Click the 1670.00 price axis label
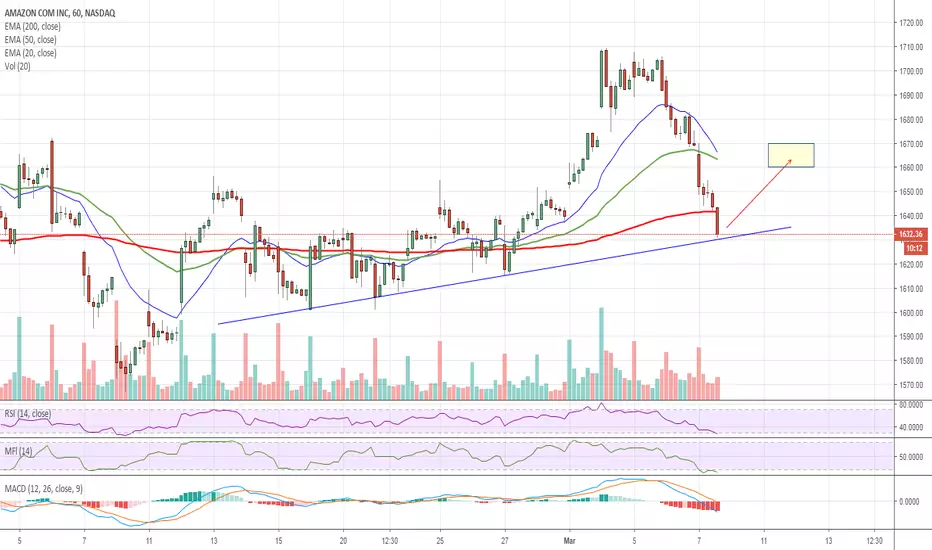932x550 pixels. tap(911, 144)
